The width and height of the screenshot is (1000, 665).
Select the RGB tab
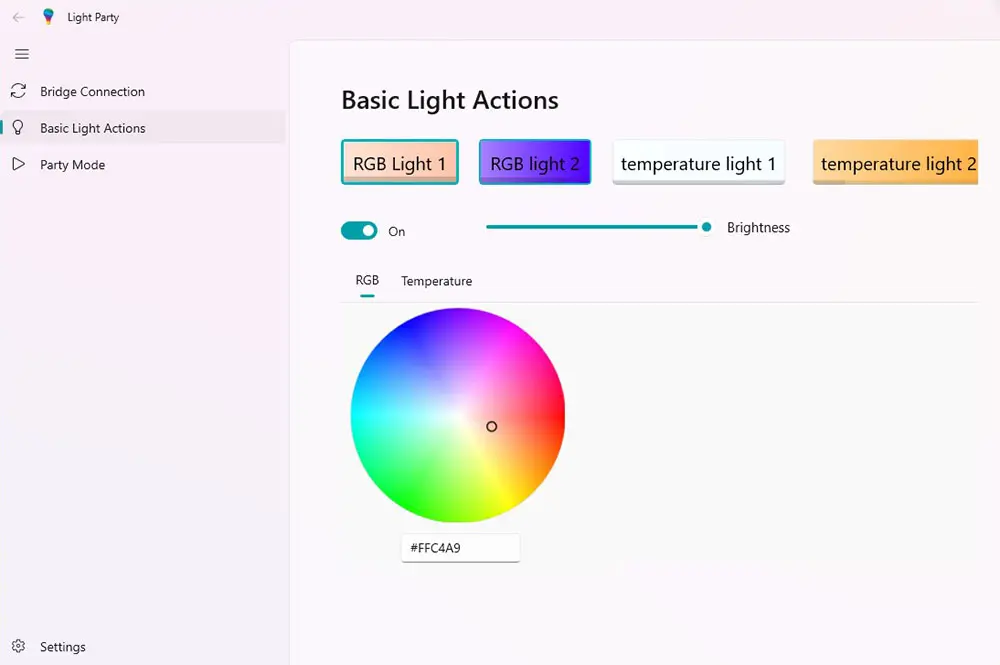(x=366, y=281)
